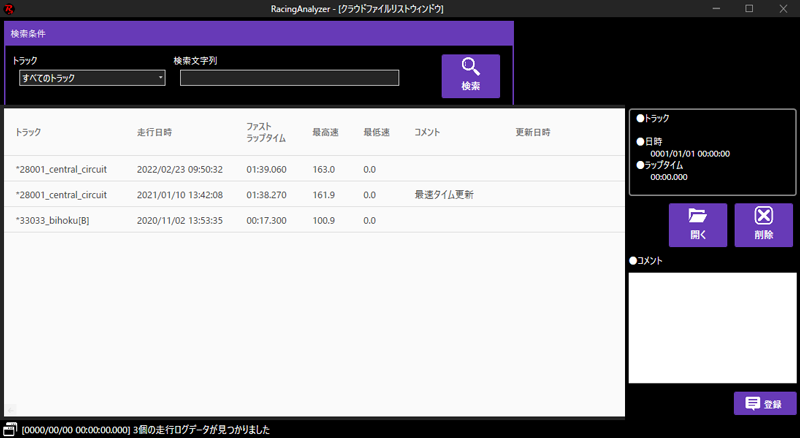Sort by the 更新日時 column header
This screenshot has height=438, width=800.
click(532, 132)
